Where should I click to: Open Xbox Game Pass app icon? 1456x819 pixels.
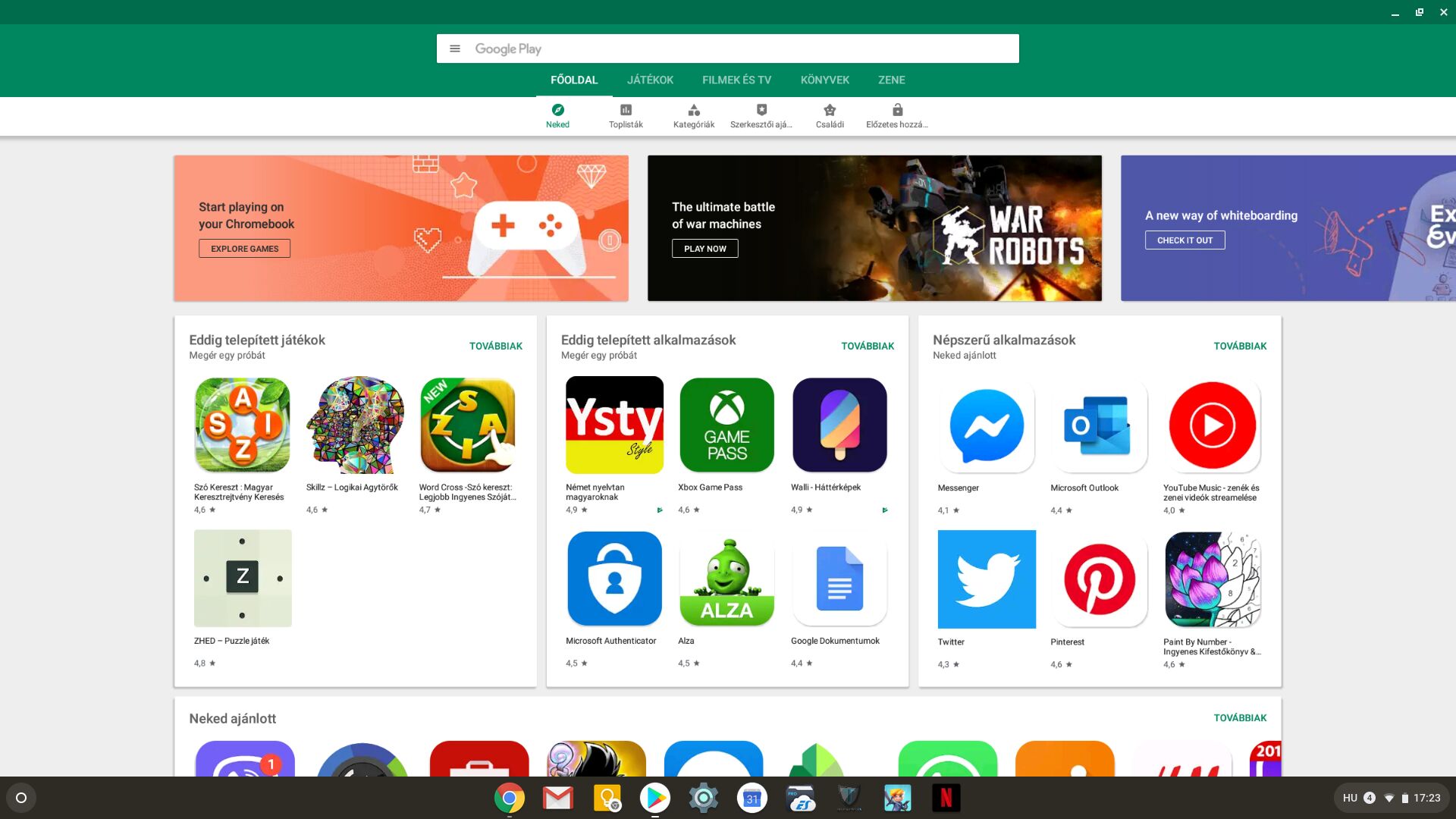click(727, 425)
